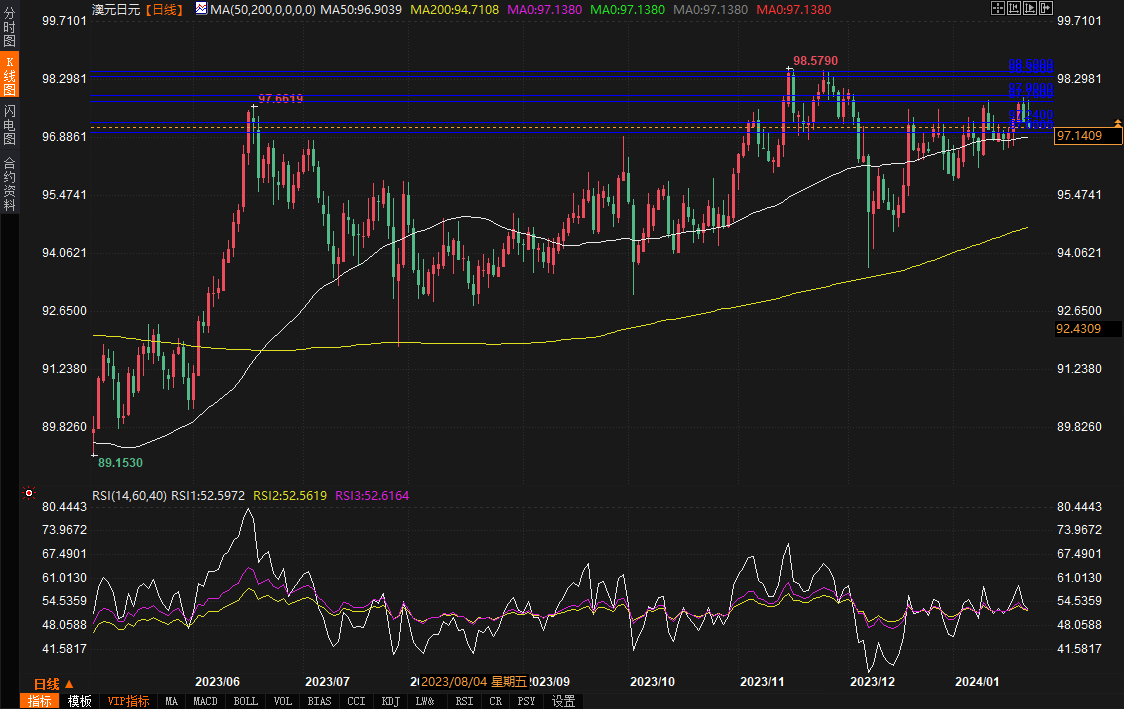Click the MA200:94.7108 value
The width and height of the screenshot is (1124, 709).
click(x=454, y=9)
